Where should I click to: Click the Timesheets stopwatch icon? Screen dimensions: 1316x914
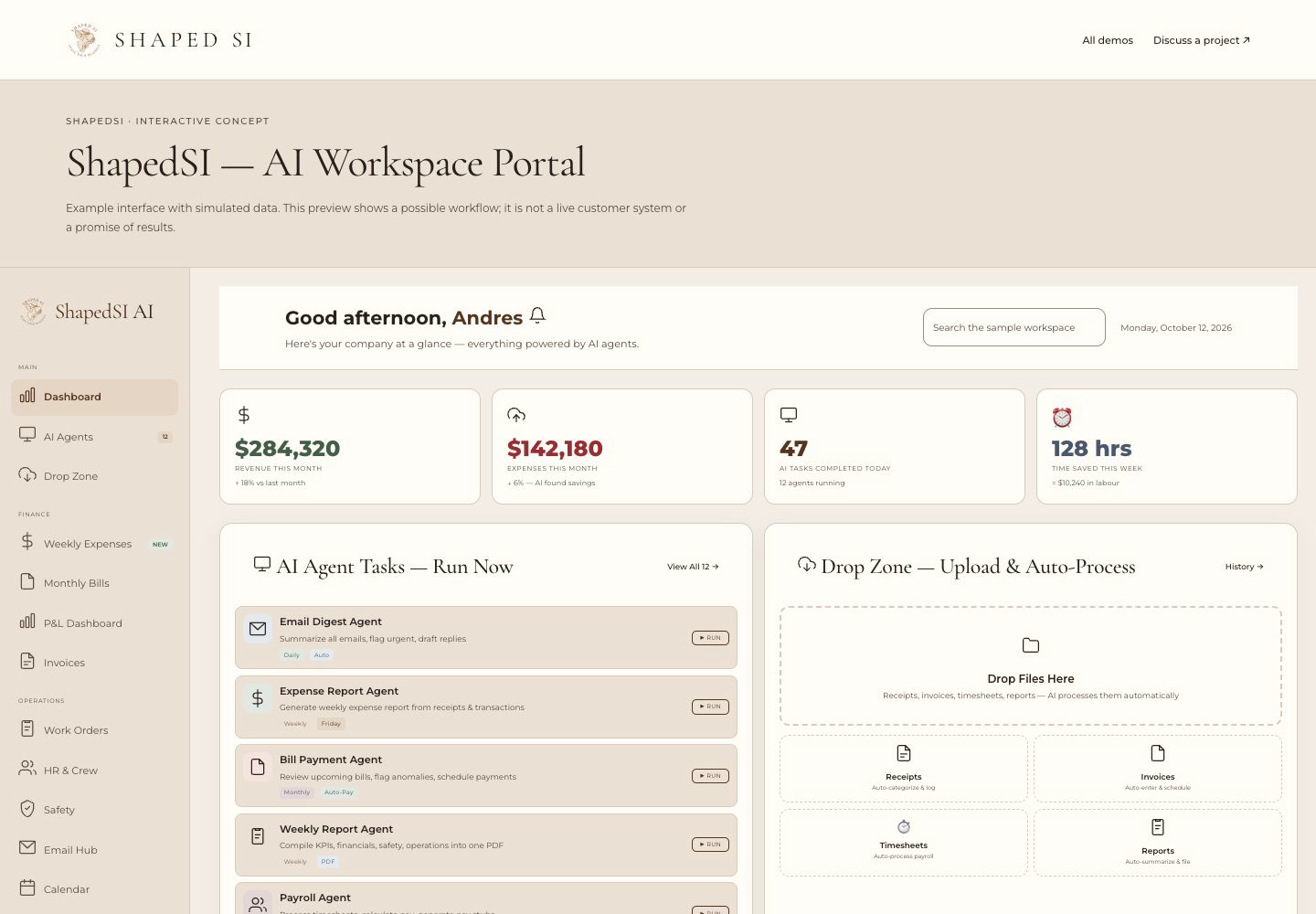(904, 826)
